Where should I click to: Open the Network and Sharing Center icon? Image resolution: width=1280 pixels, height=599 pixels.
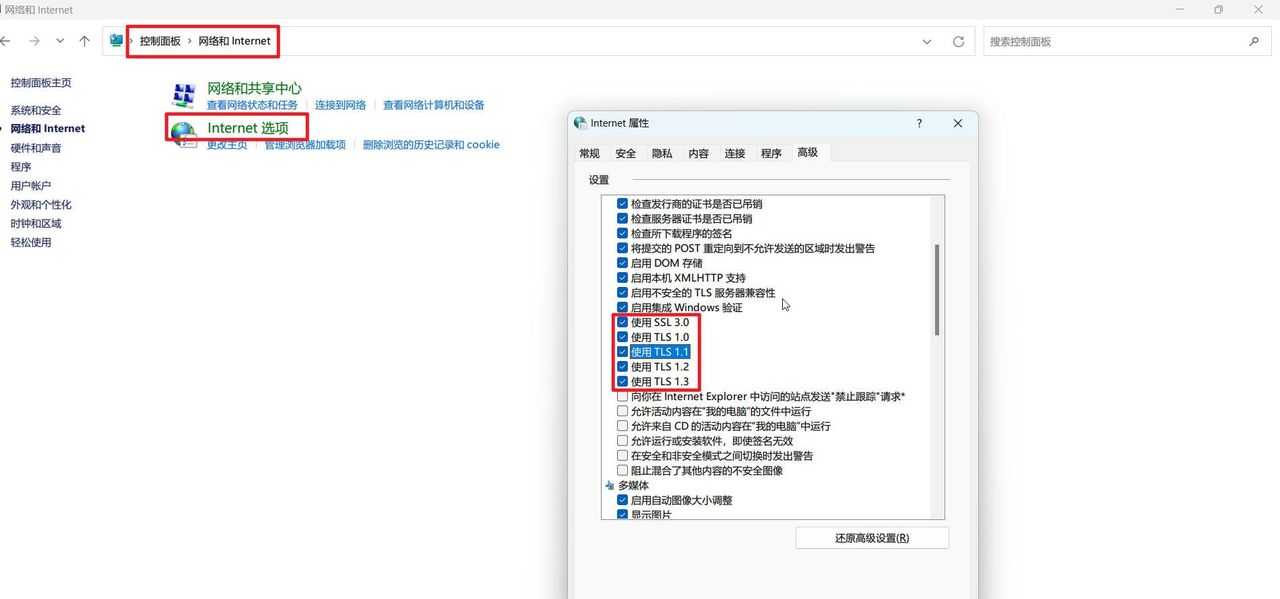pos(183,96)
